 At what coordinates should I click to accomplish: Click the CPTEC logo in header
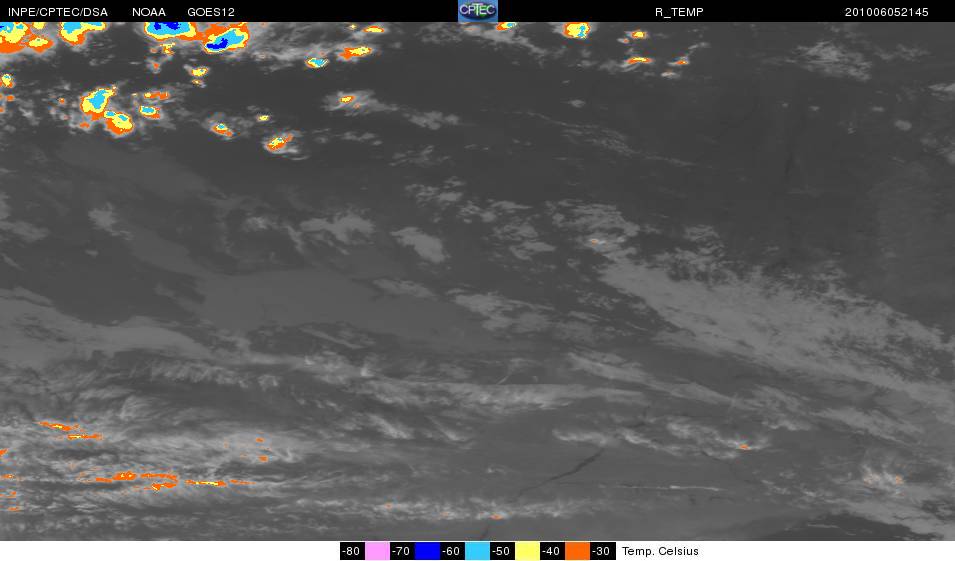coord(478,11)
